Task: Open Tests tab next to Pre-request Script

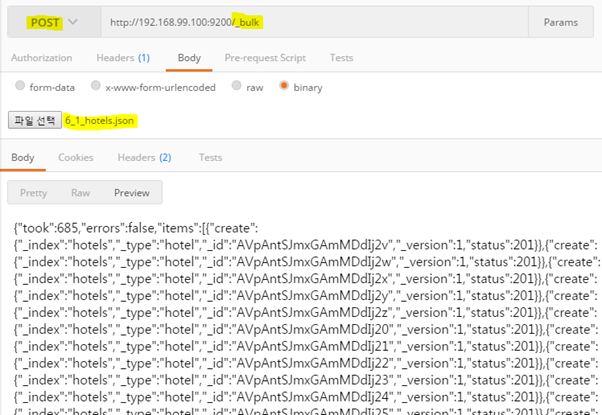Action: coord(341,58)
